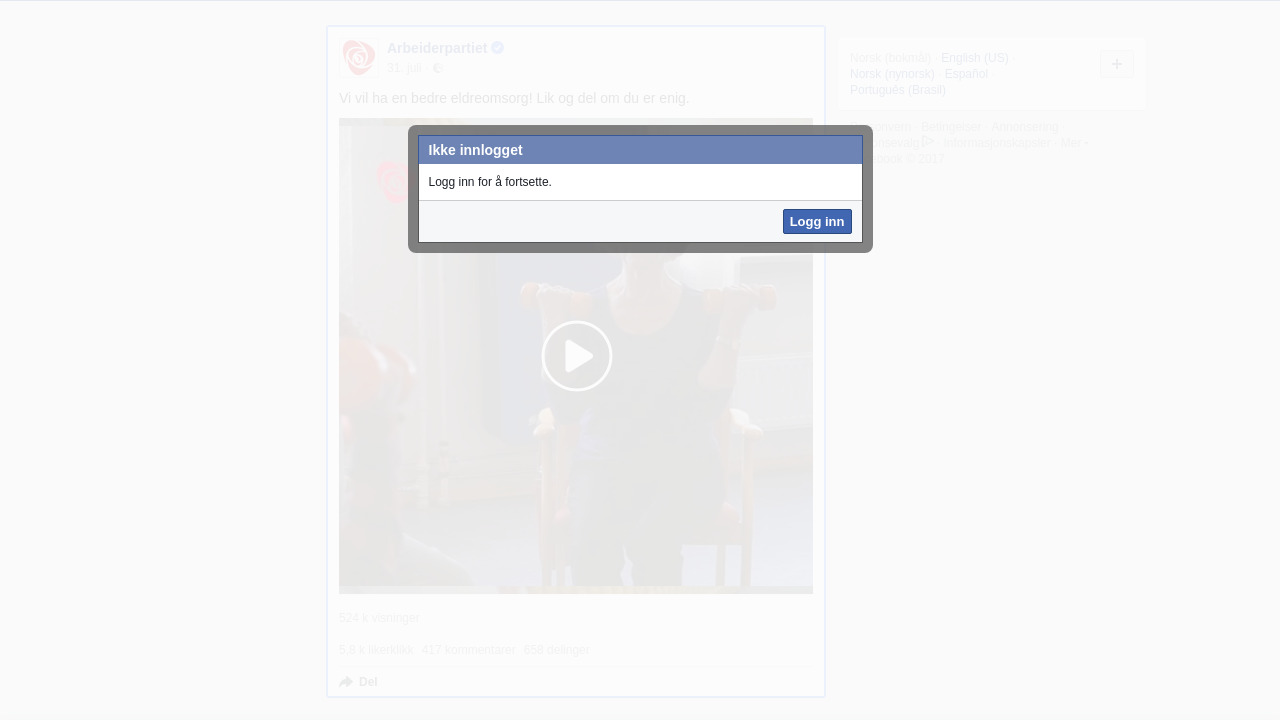Switch language to English (US)

pos(975,58)
